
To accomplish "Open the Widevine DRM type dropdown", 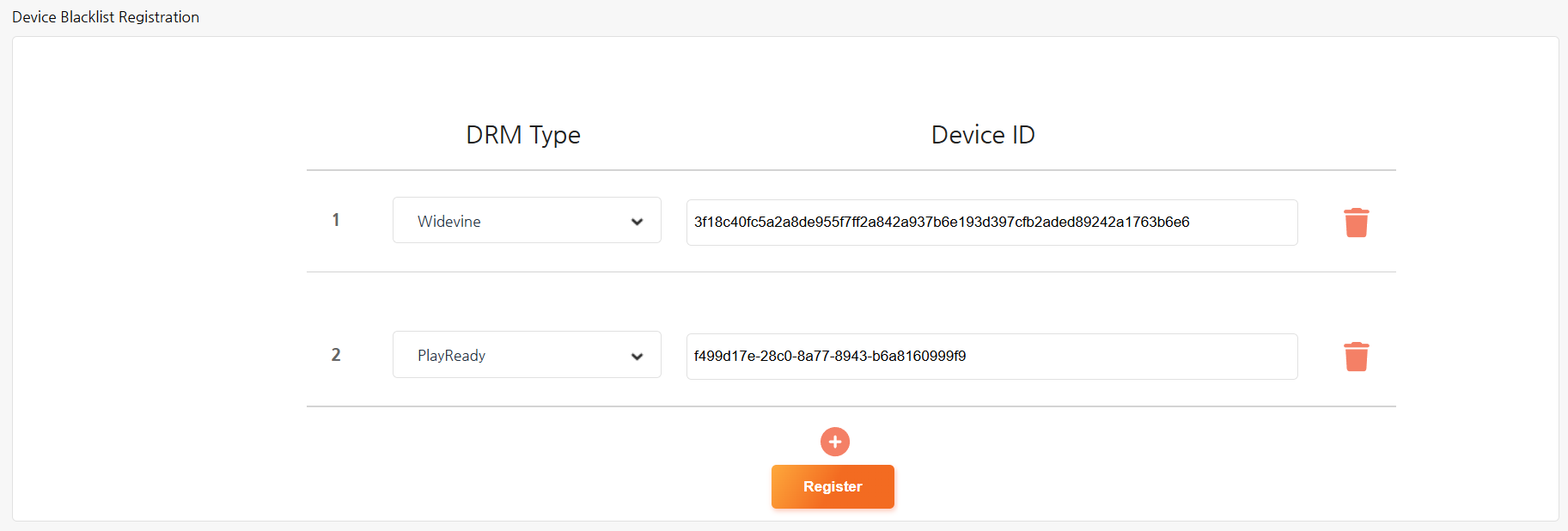I will pos(526,221).
